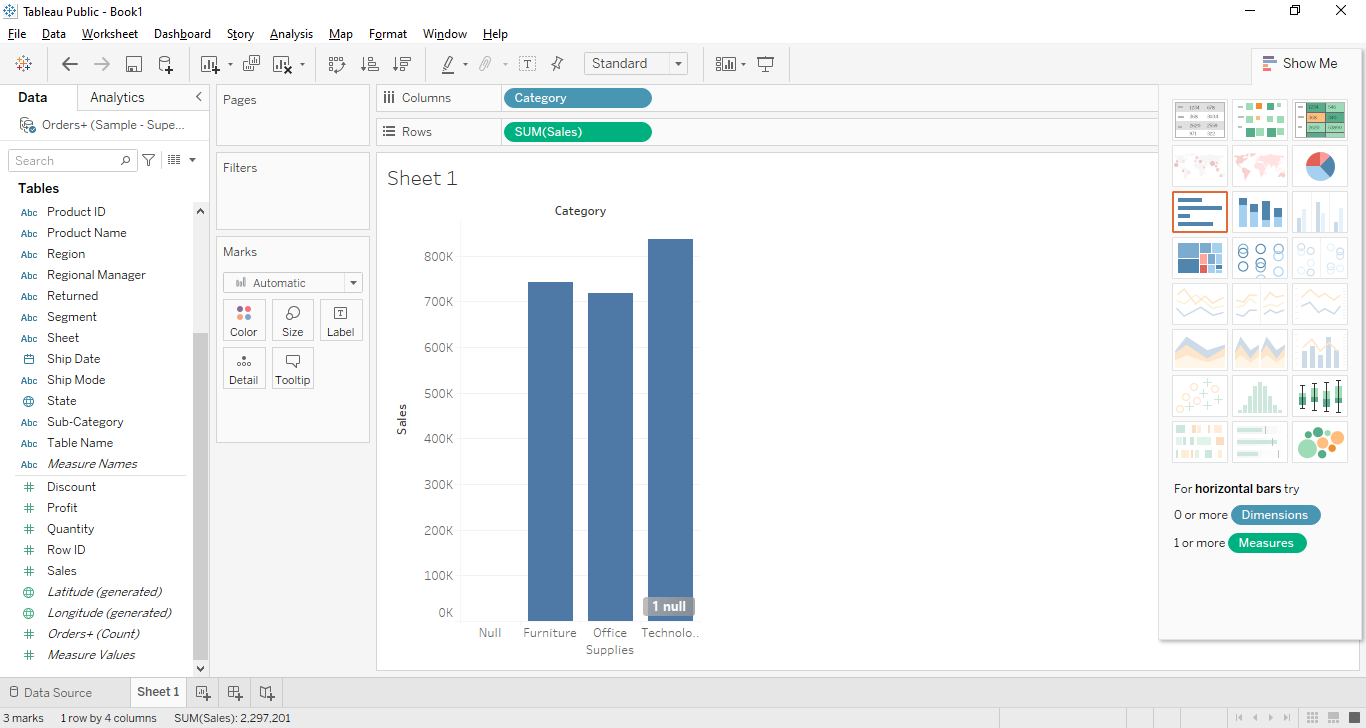This screenshot has width=1366, height=728.
Task: Choose the treemap chart in Show Me
Action: click(1200, 258)
